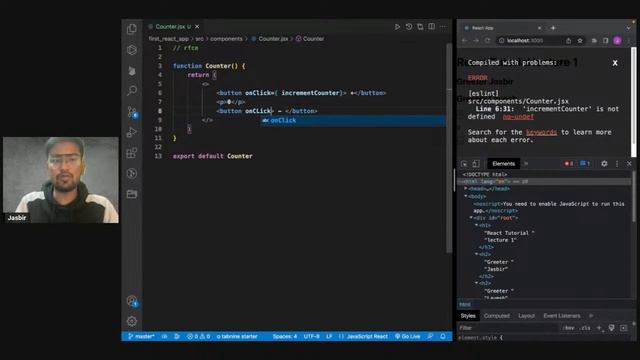Select the Computed tab in DevTools
Viewport: 640px width, 360px height.
[x=496, y=316]
